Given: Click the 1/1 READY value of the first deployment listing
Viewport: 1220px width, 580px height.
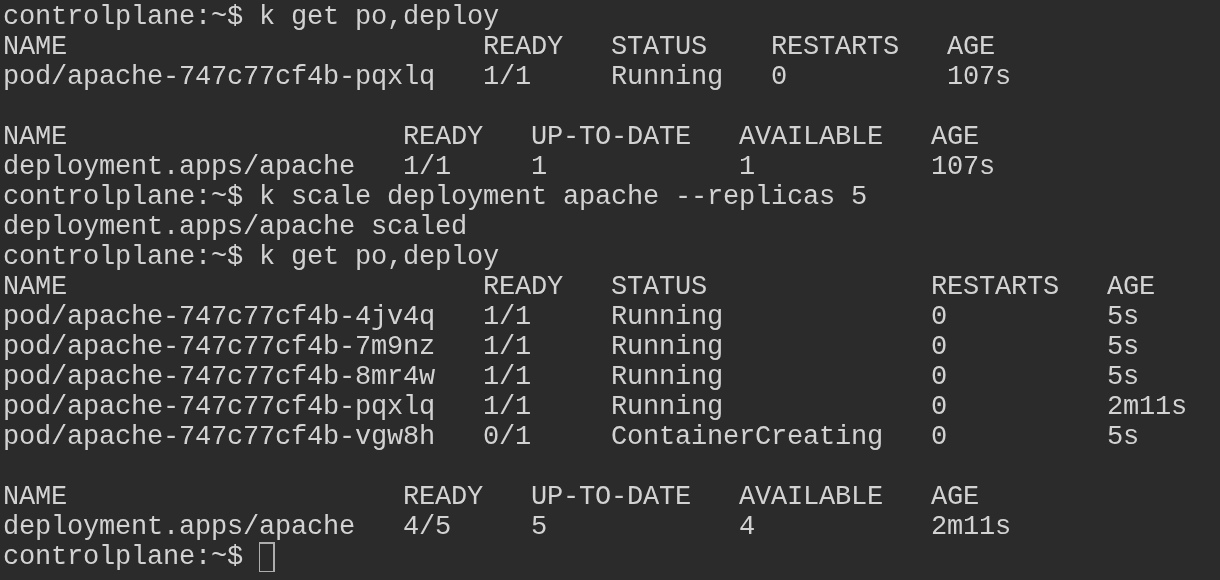Looking at the screenshot, I should coord(426,167).
